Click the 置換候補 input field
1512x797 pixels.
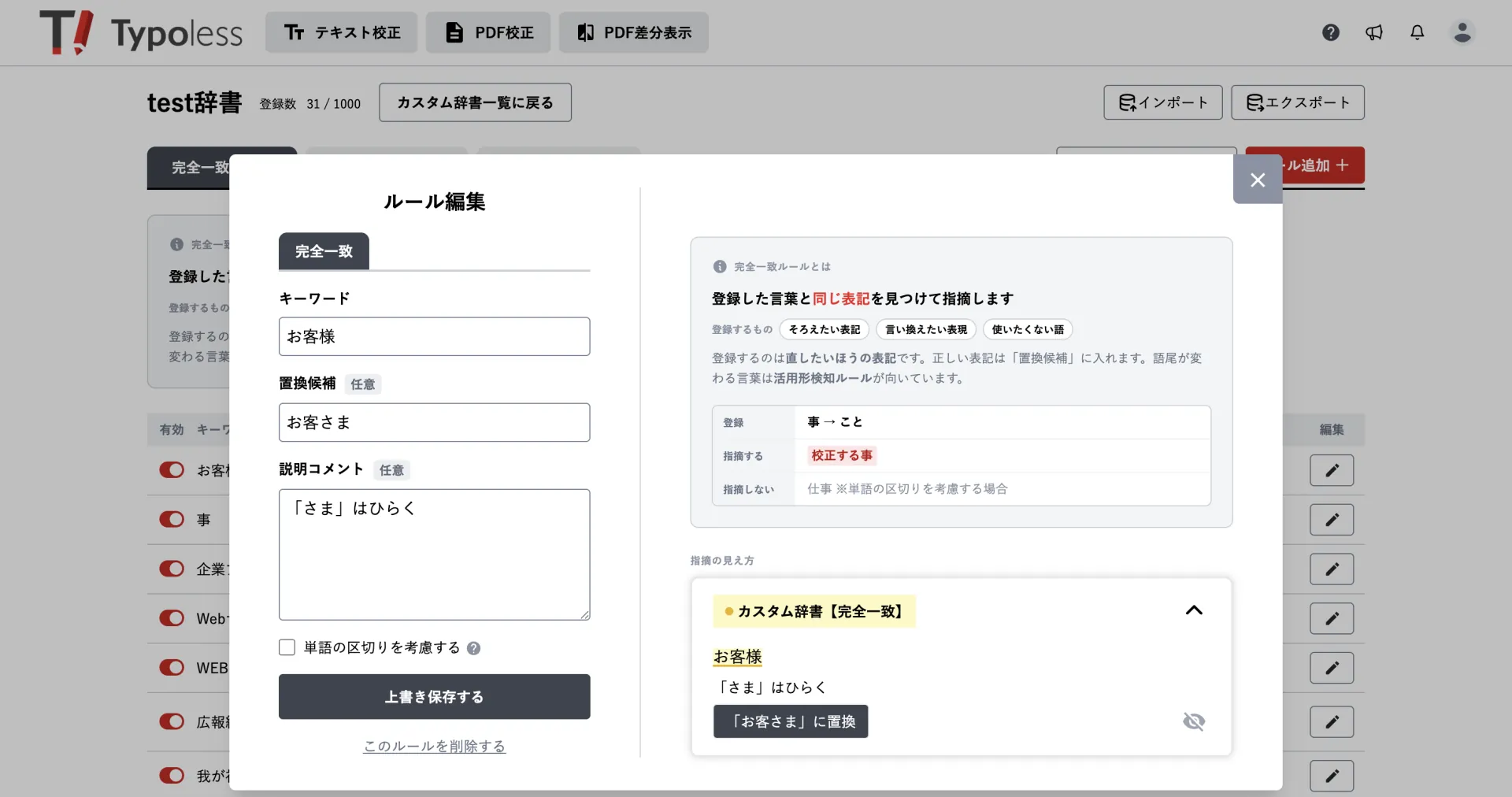tap(435, 422)
